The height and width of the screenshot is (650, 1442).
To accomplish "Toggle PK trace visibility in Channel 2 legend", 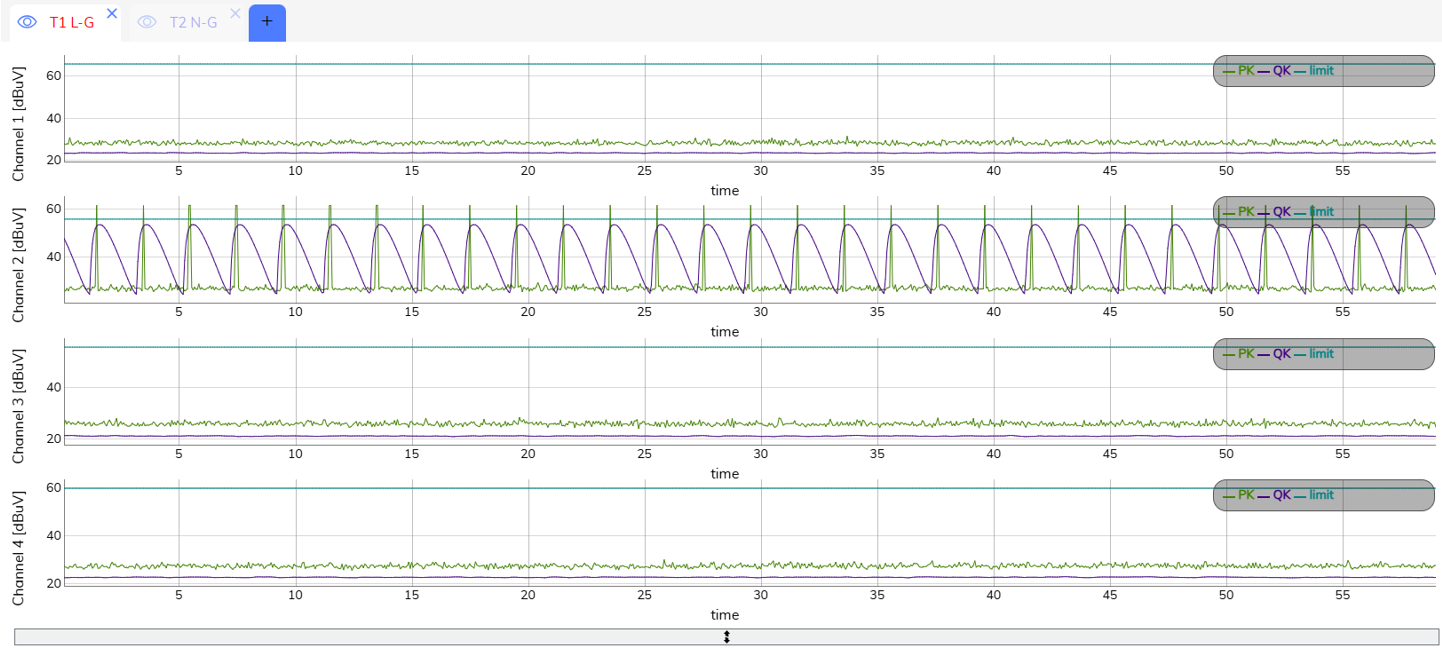I will [x=1229, y=212].
